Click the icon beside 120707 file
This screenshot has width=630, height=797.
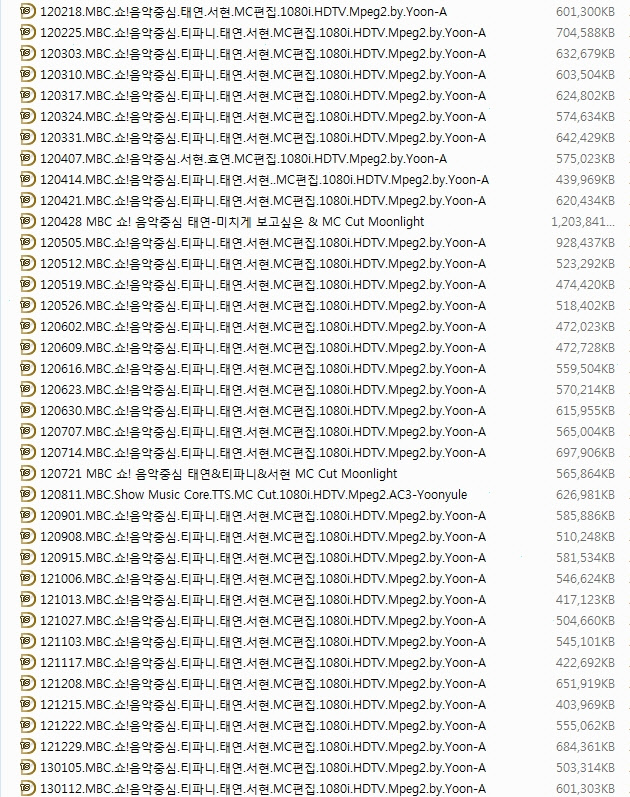point(28,431)
